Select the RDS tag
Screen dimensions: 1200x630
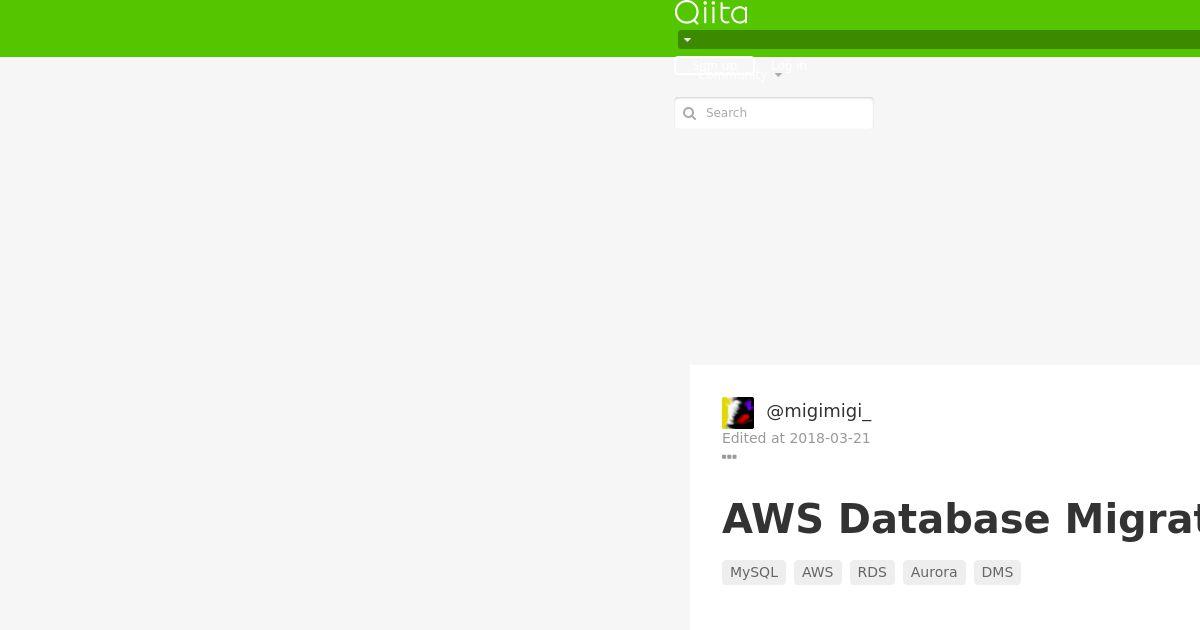click(872, 572)
